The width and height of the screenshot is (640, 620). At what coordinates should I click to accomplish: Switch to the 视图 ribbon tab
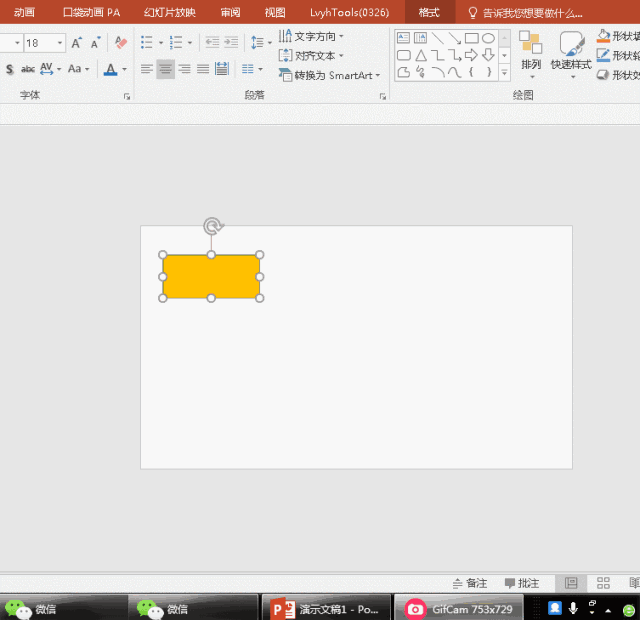tap(275, 12)
